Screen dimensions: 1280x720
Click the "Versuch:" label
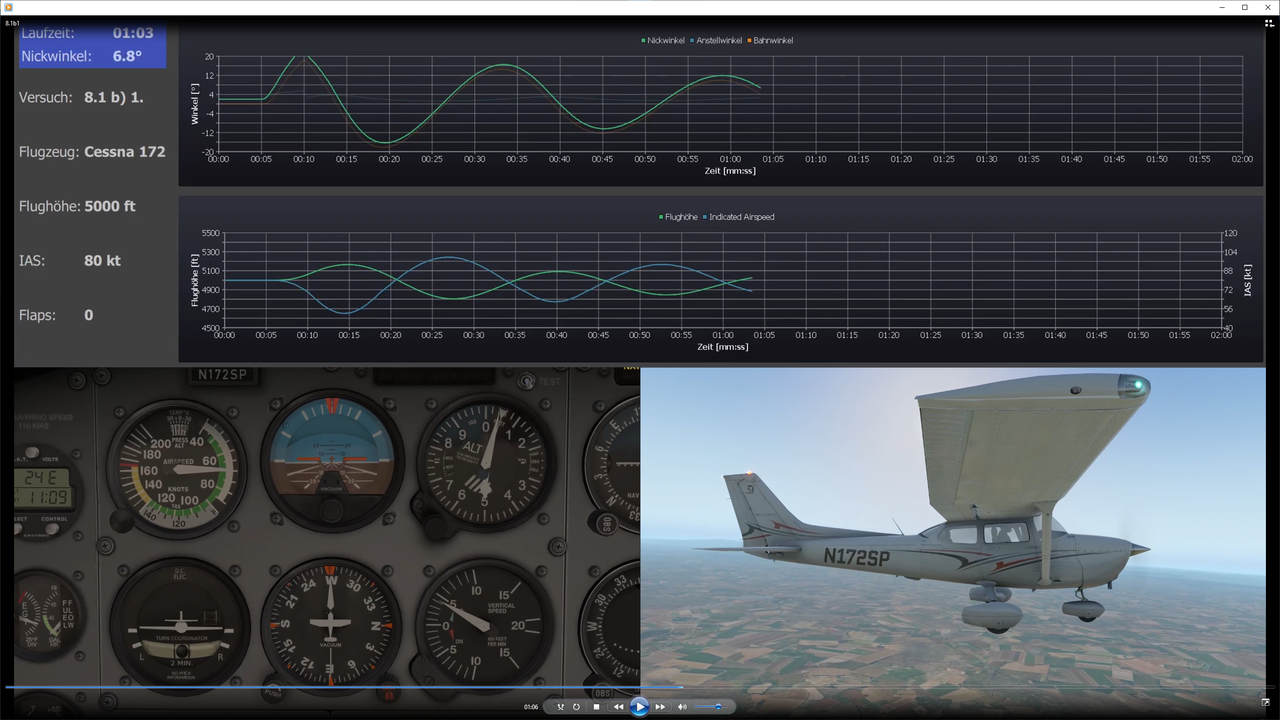46,98
